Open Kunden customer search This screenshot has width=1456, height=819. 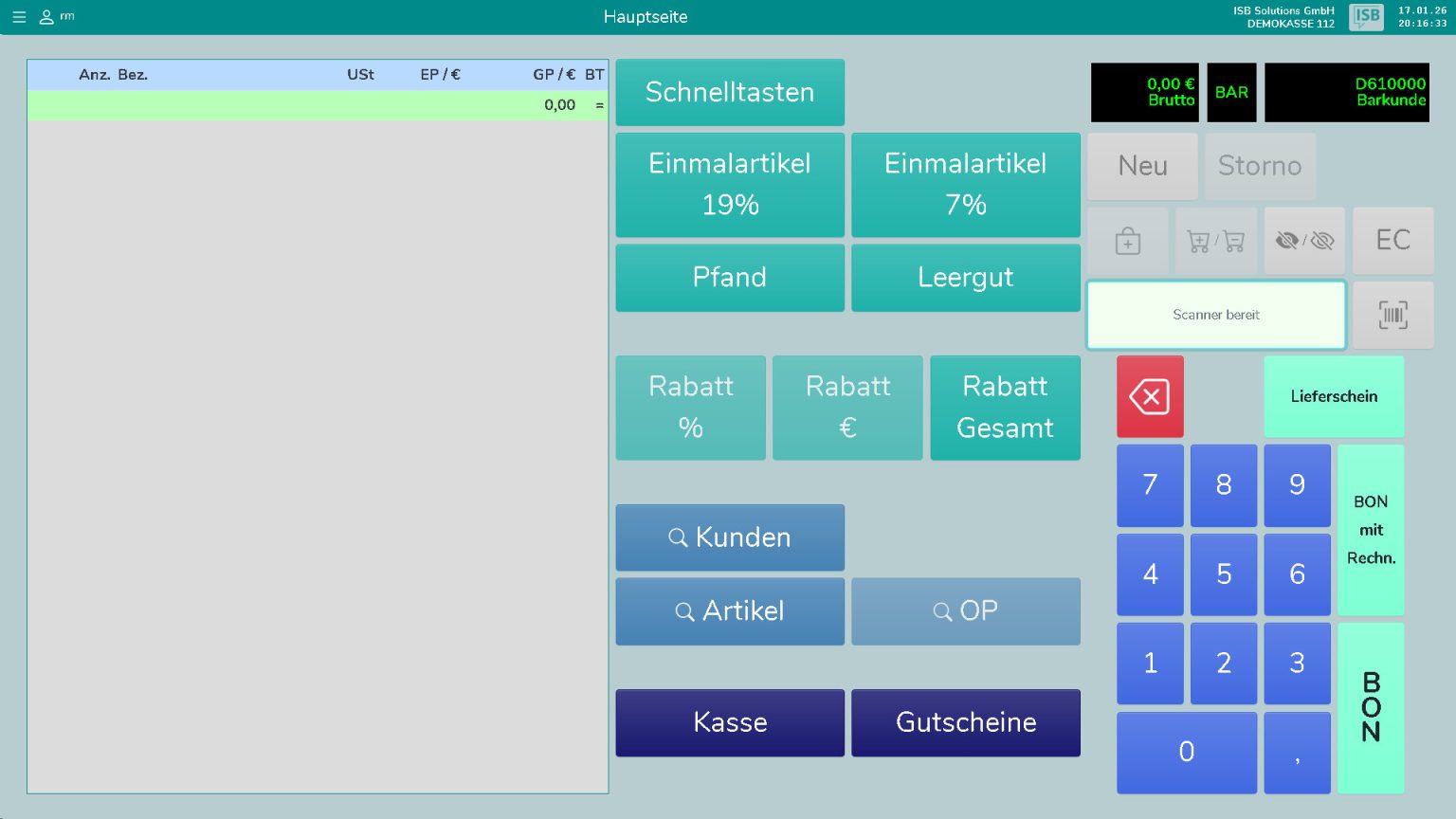point(729,537)
